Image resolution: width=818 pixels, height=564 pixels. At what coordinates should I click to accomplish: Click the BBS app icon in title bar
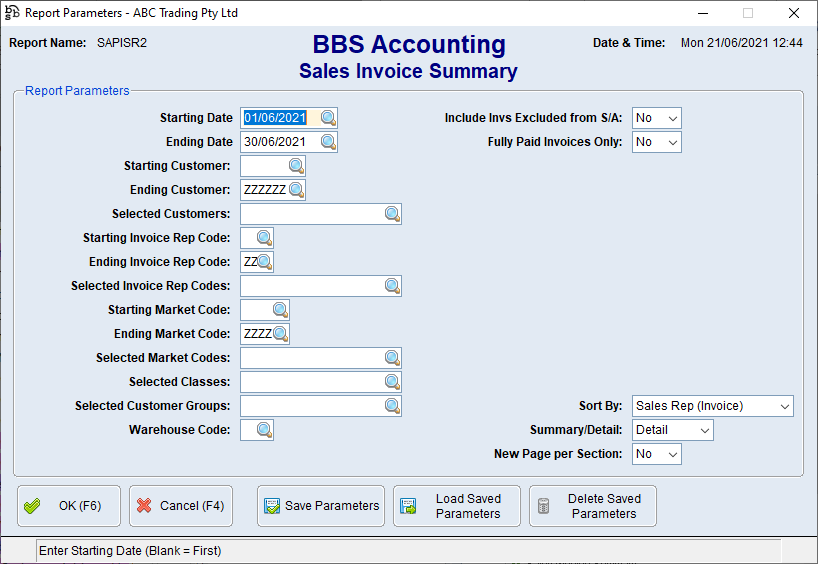pyautogui.click(x=11, y=13)
